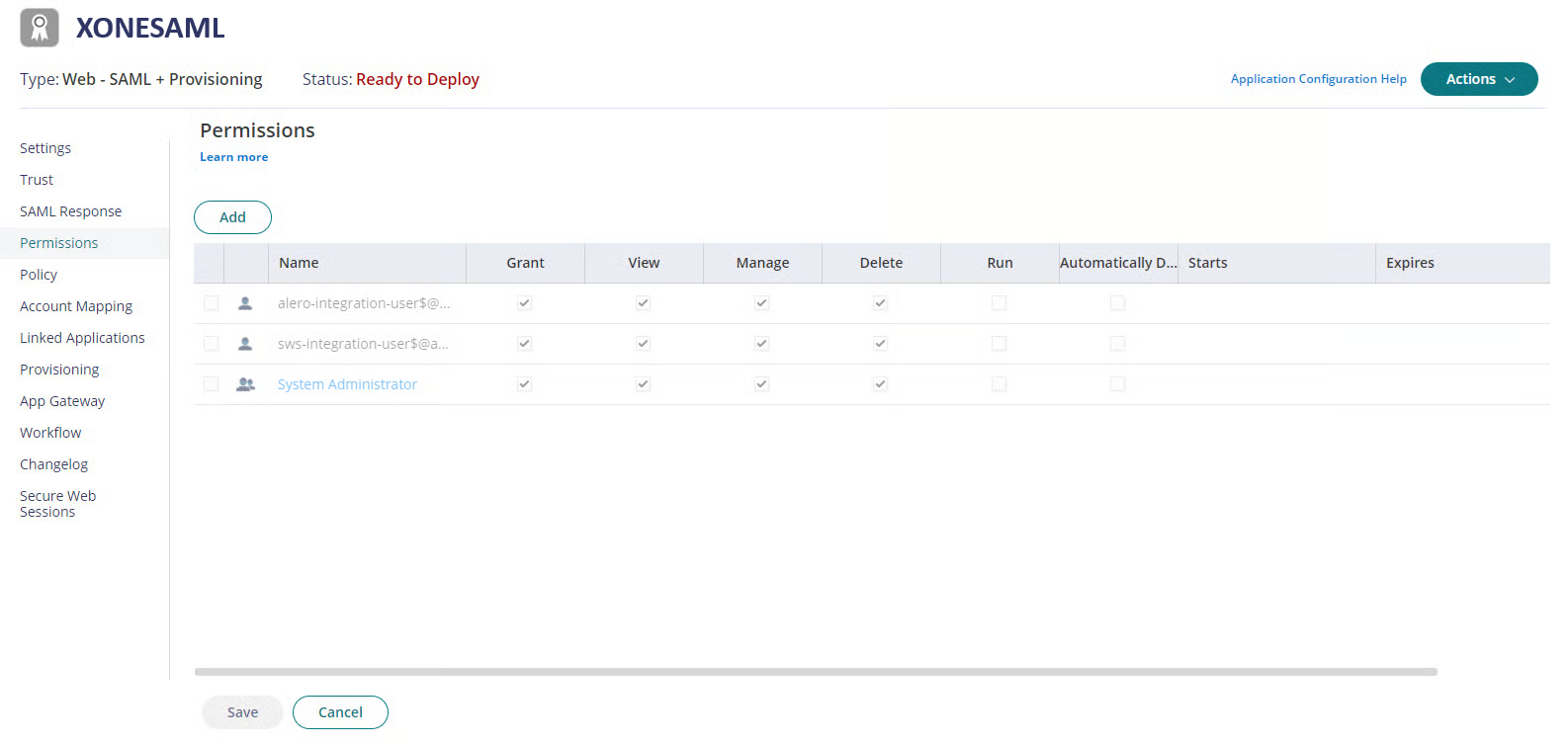
Task: Click the horizontal scrollbar under the table
Action: pos(816,672)
